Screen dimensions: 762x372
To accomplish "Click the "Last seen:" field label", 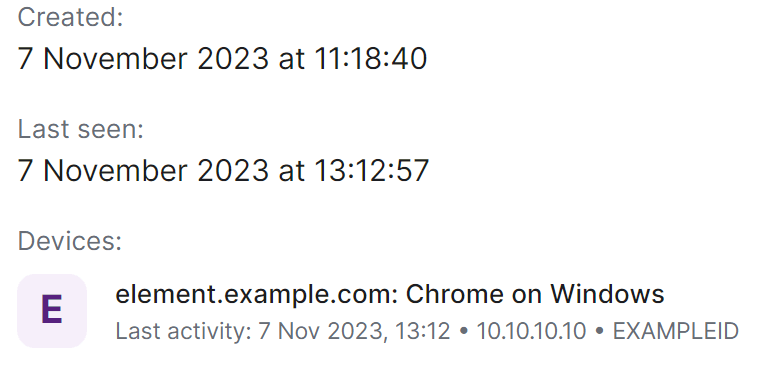I will (x=81, y=129).
